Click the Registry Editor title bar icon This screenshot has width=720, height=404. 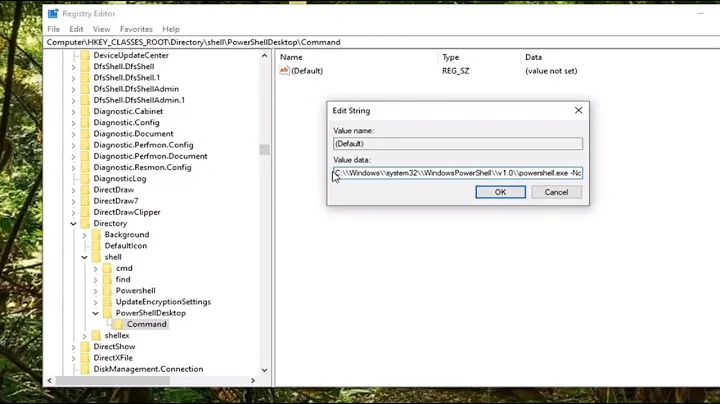point(53,14)
